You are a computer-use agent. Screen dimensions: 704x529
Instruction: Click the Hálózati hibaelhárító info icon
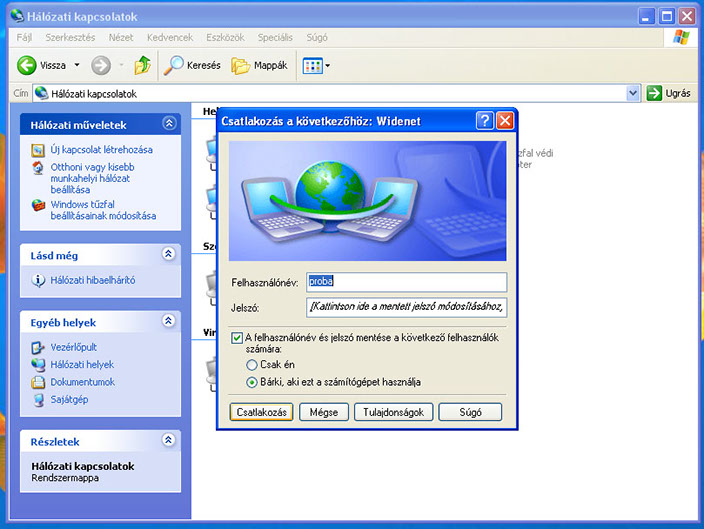point(38,281)
